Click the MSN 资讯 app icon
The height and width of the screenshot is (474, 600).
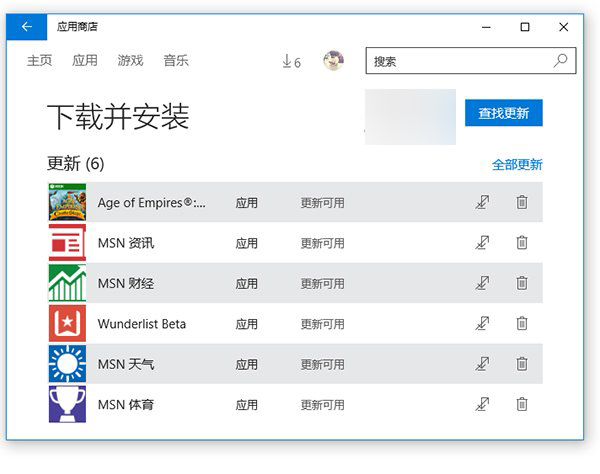point(67,243)
